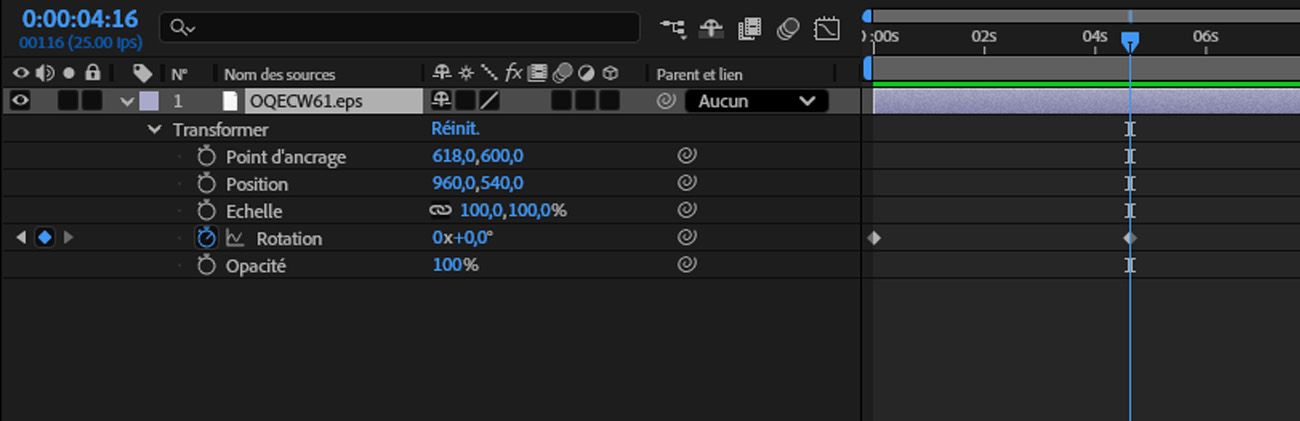Toggle solo box on OQECW61.eps layer
This screenshot has height=421, width=1300.
[x=68, y=101]
